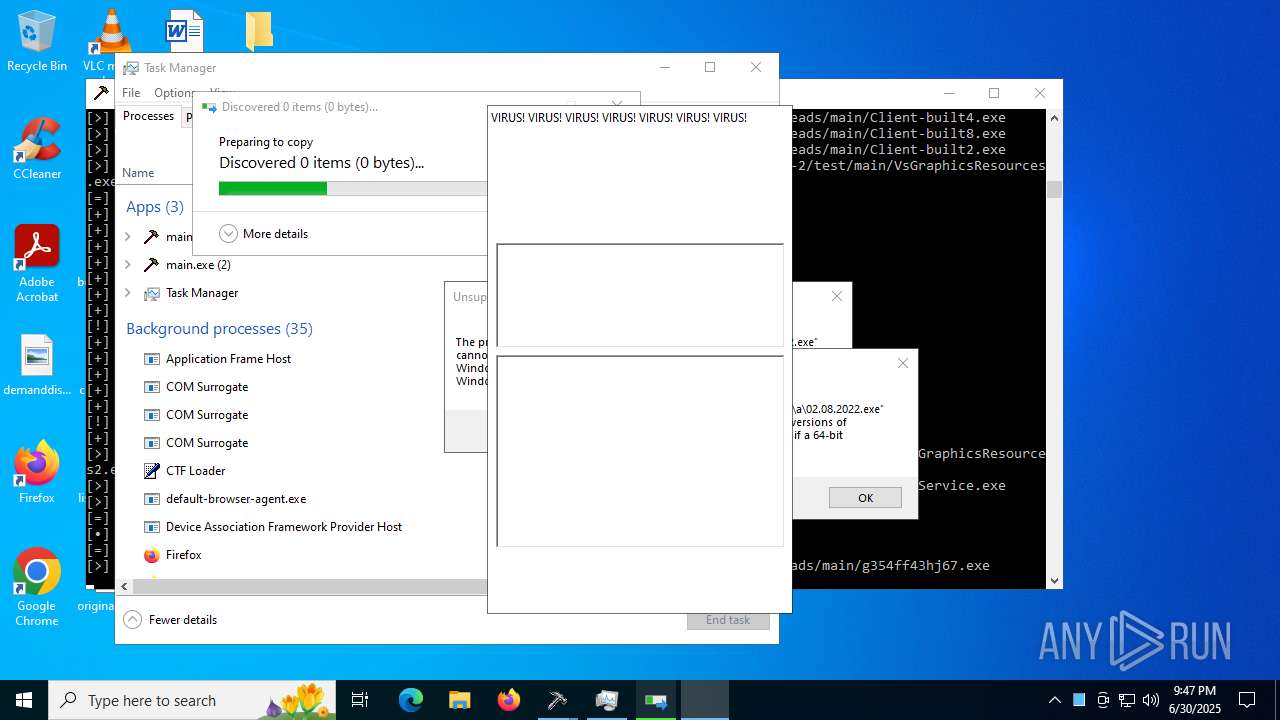
Task: Show hidden system tray icons
Action: click(x=1054, y=700)
